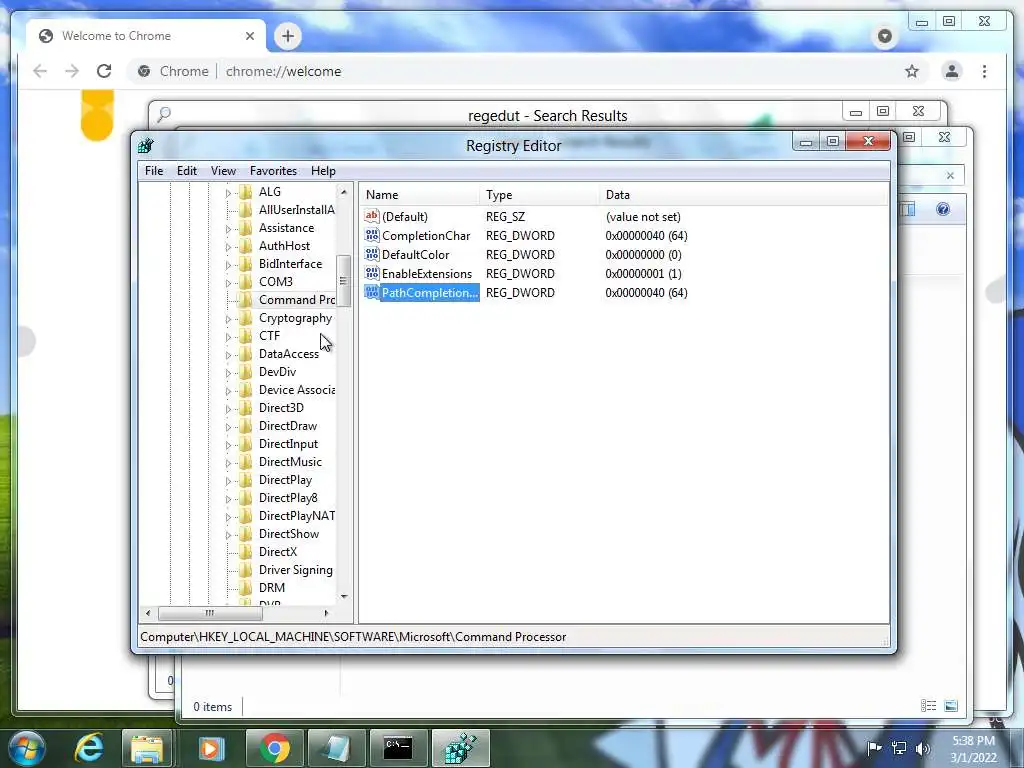
Task: Sort values by the Type column header
Action: click(x=539, y=195)
